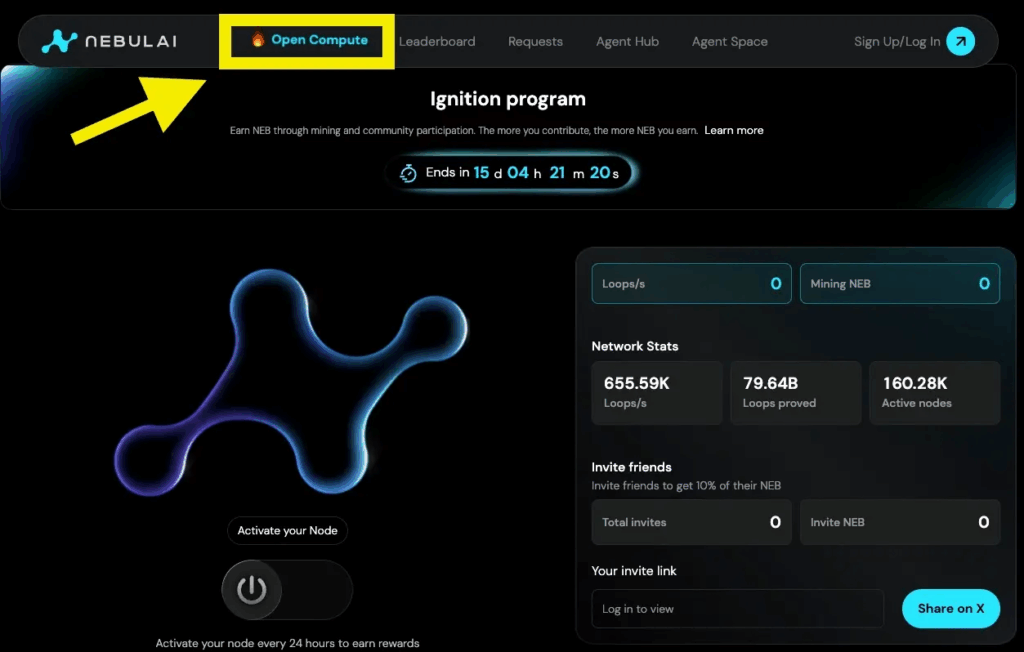This screenshot has width=1024, height=652.
Task: Click the large Nebulai glowing logo graphic
Action: (x=291, y=382)
